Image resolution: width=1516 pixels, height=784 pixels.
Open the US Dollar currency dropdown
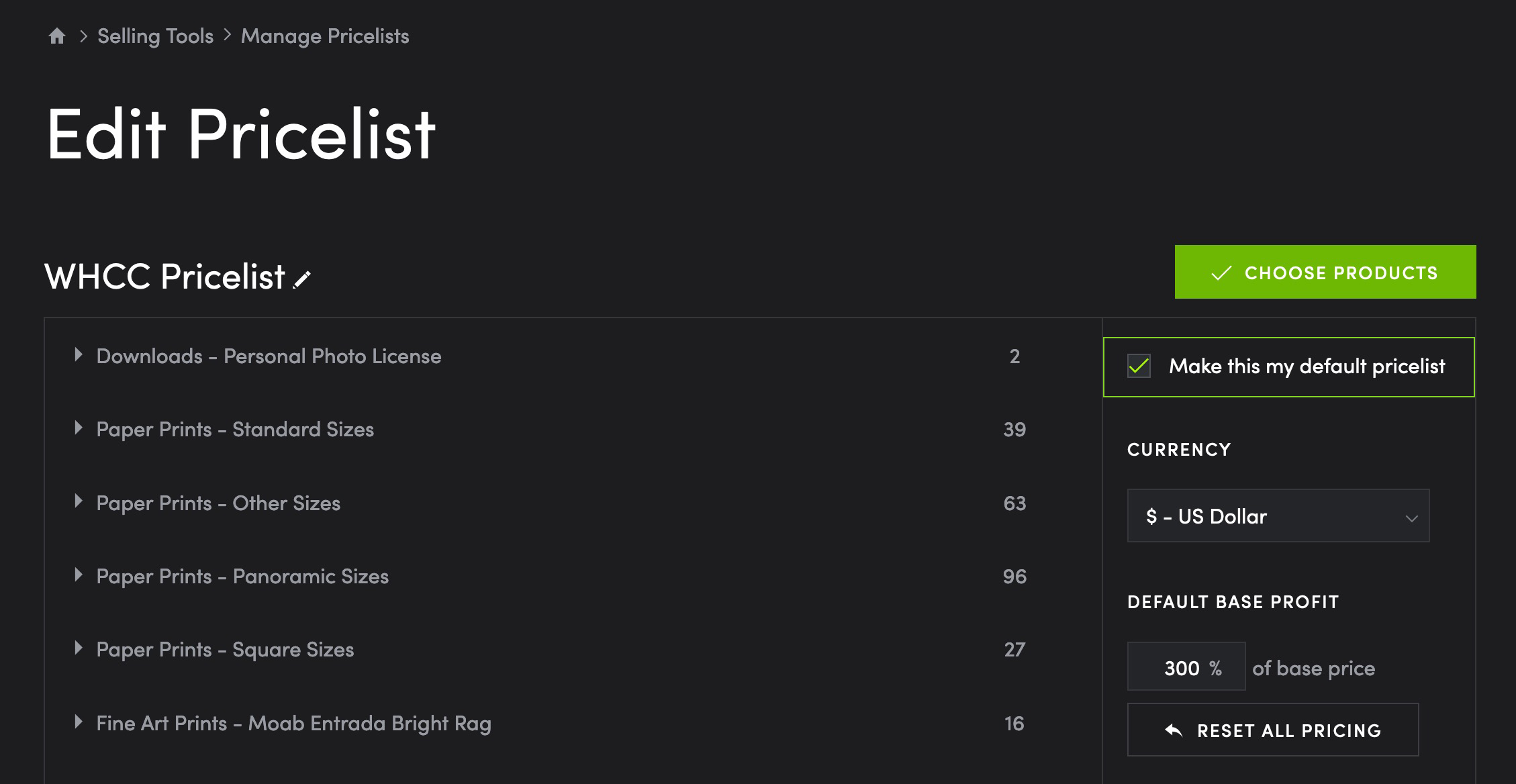[x=1278, y=516]
